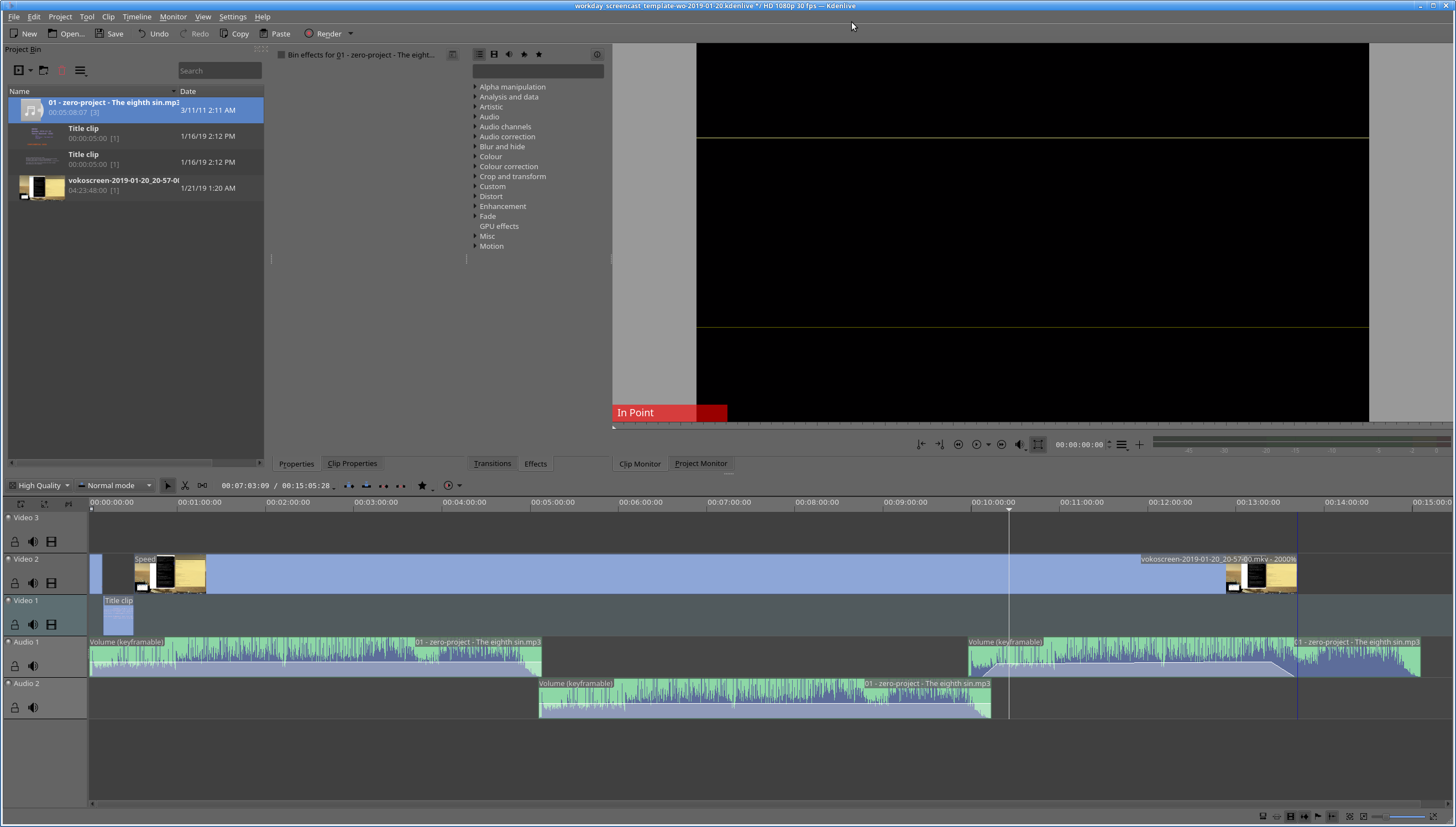This screenshot has width=1456, height=827.
Task: Click the Add Clip icon in Project Bin
Action: [x=19, y=70]
